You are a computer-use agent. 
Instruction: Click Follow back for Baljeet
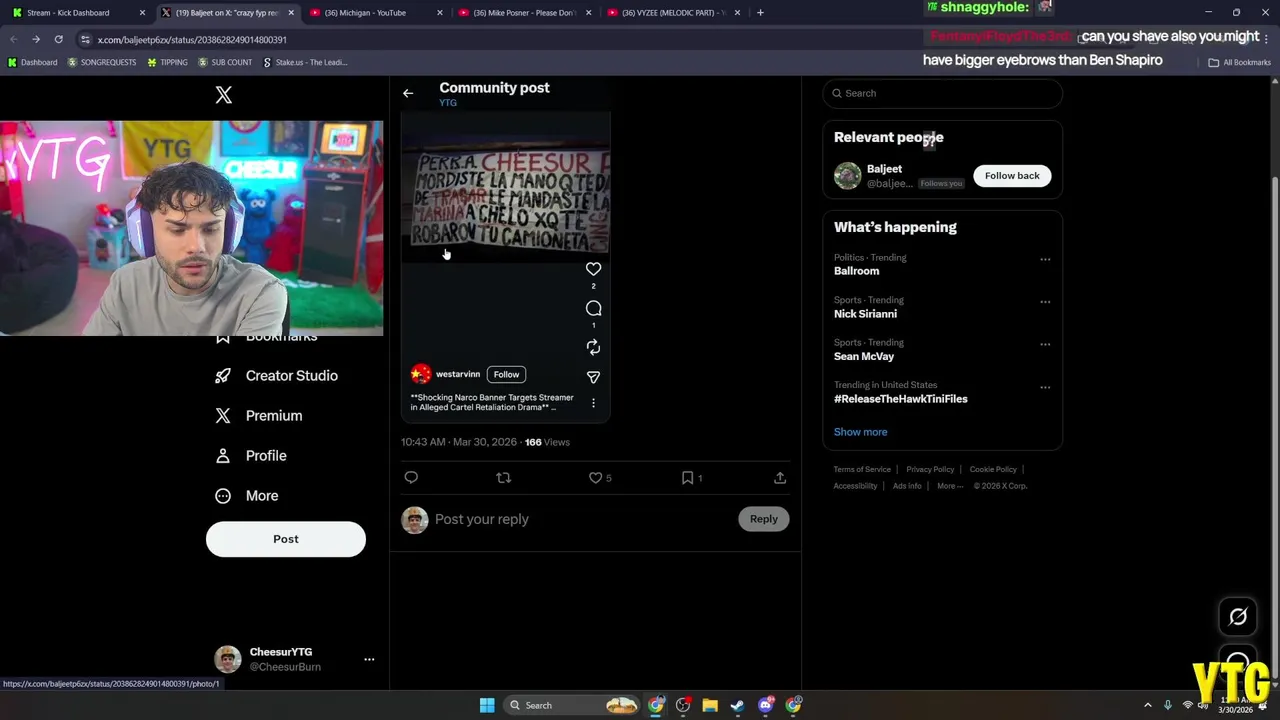1012,176
